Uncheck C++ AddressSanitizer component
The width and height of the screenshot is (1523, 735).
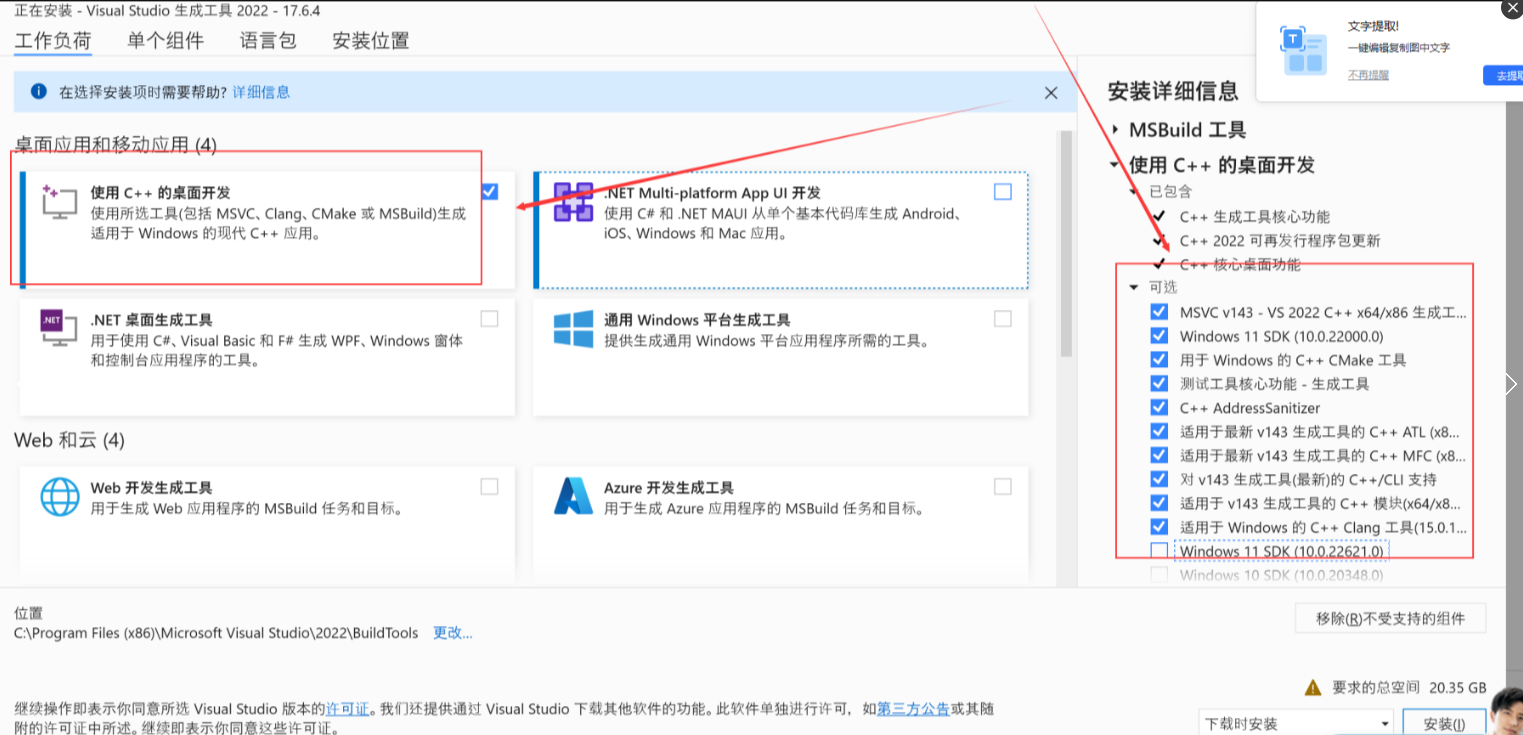[1159, 407]
